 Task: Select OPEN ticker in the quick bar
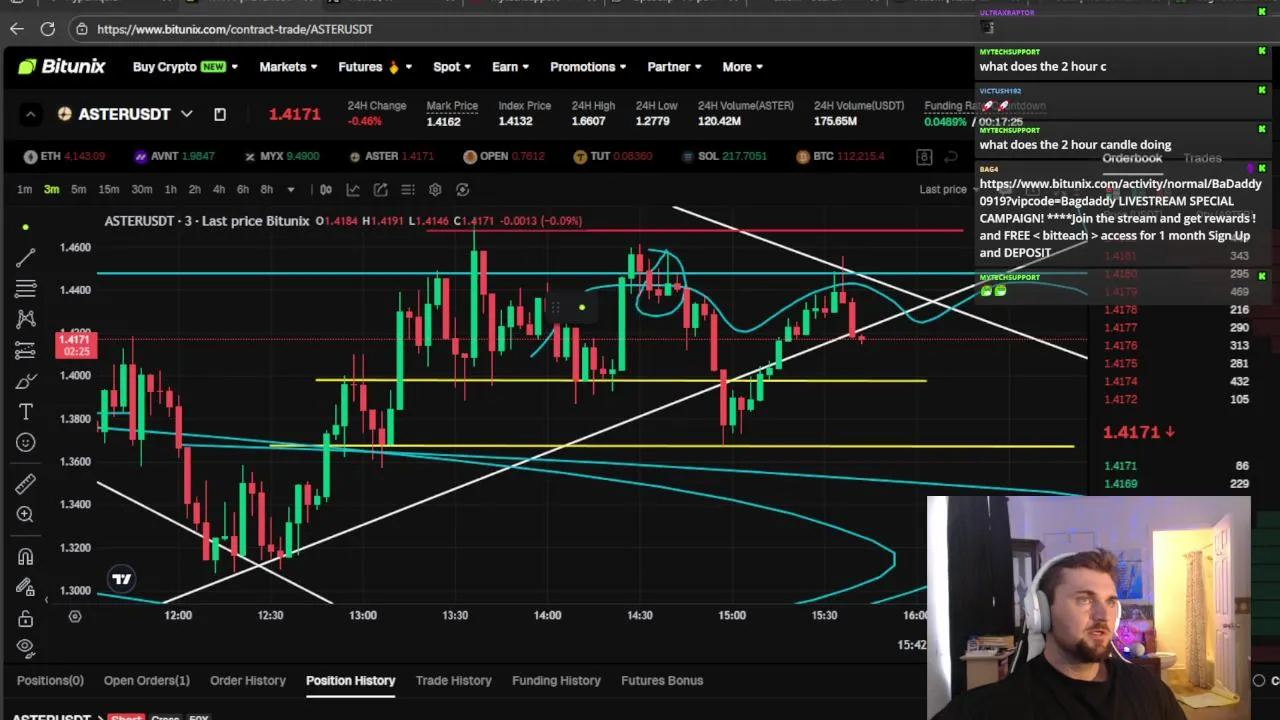[x=504, y=156]
